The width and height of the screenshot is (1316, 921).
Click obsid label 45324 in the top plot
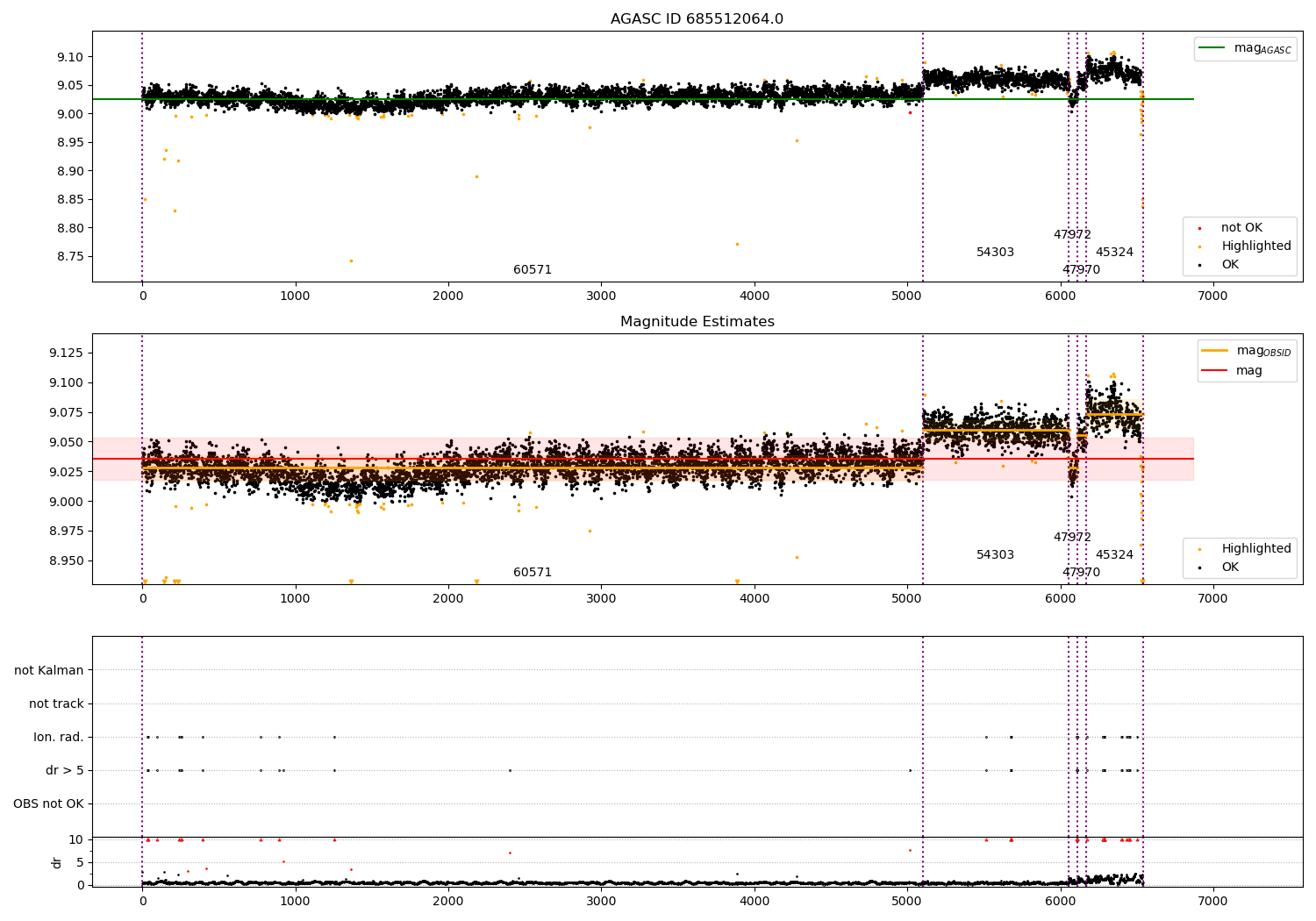point(1114,253)
